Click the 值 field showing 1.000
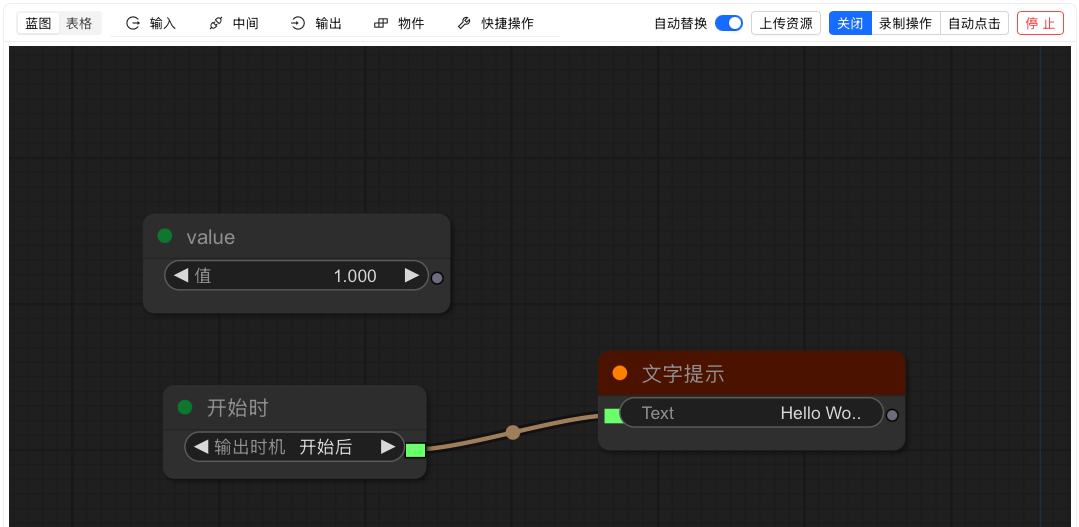Screen dimensions: 1079x527 (296, 276)
